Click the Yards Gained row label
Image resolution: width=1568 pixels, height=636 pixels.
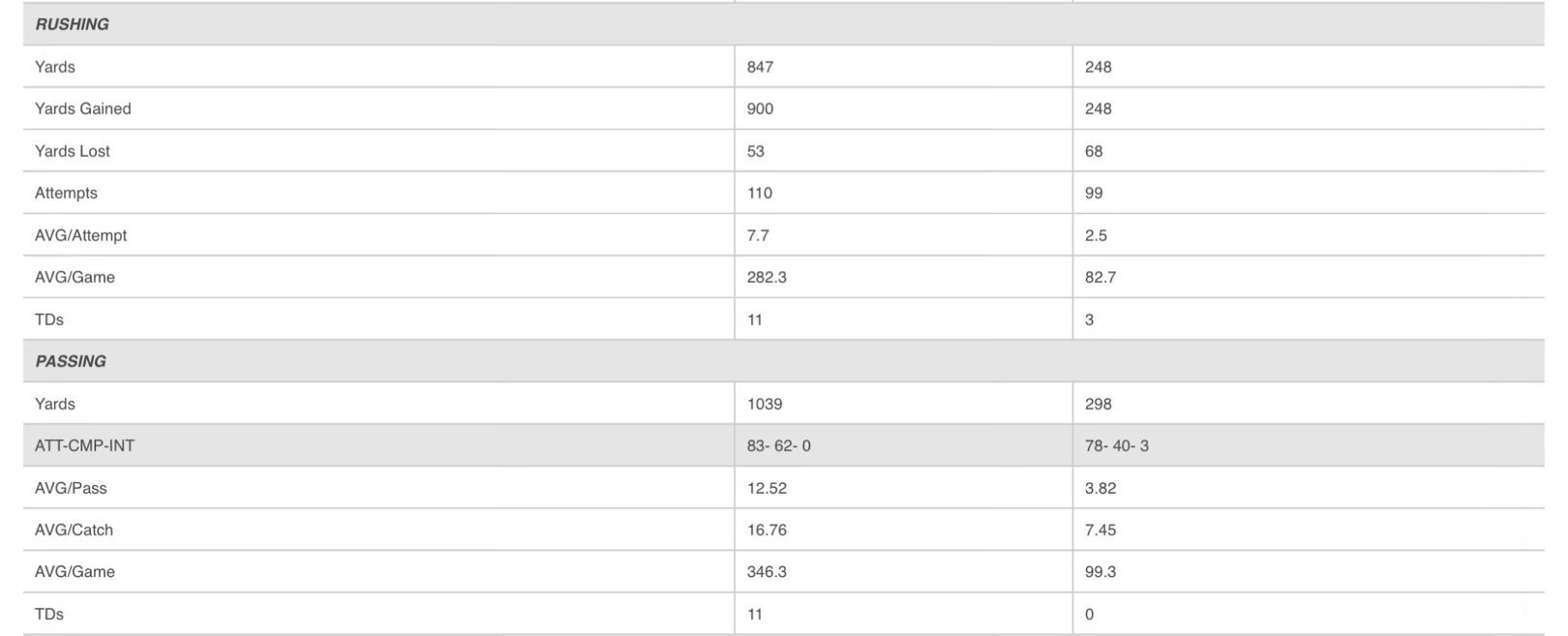[83, 108]
